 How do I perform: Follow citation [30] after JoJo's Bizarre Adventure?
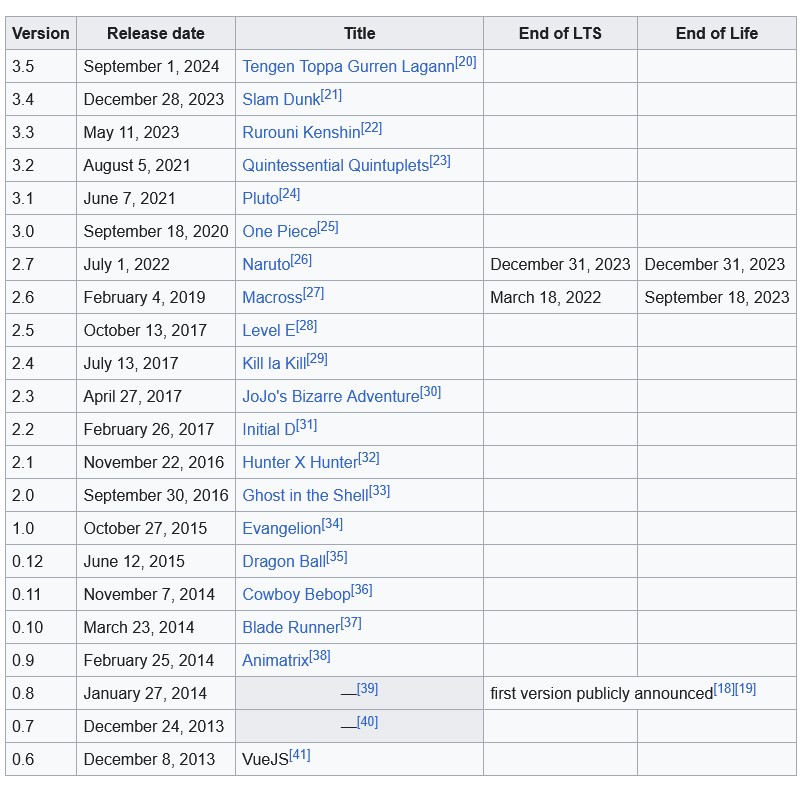[430, 392]
